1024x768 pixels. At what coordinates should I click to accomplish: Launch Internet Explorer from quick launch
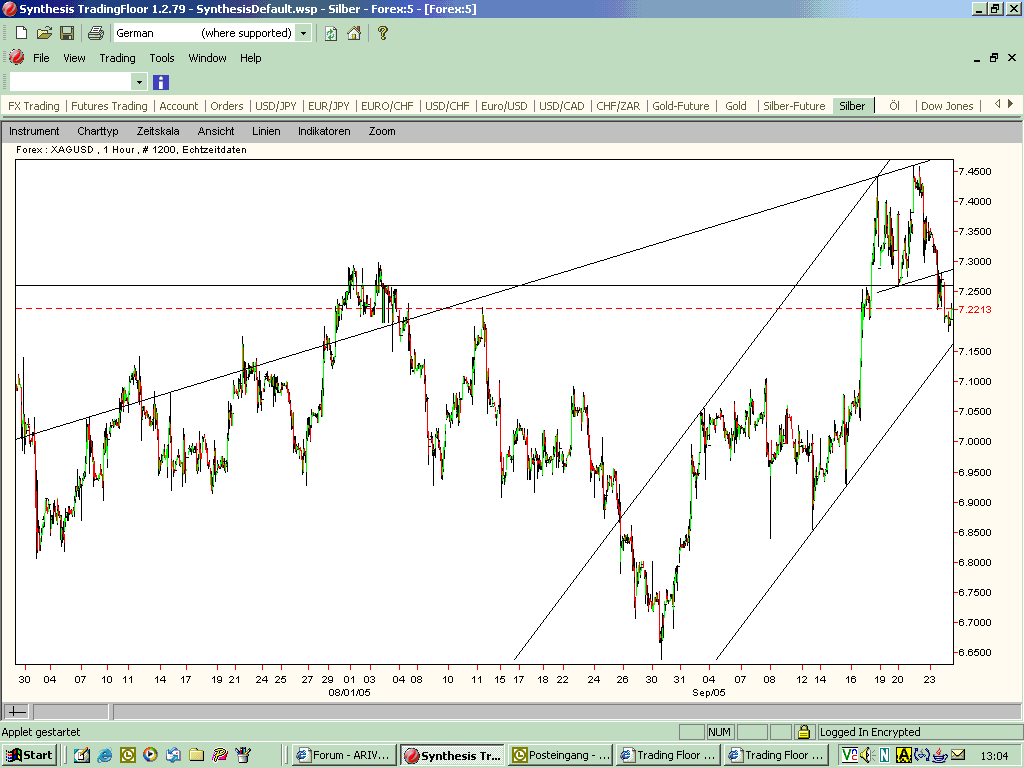pyautogui.click(x=104, y=755)
